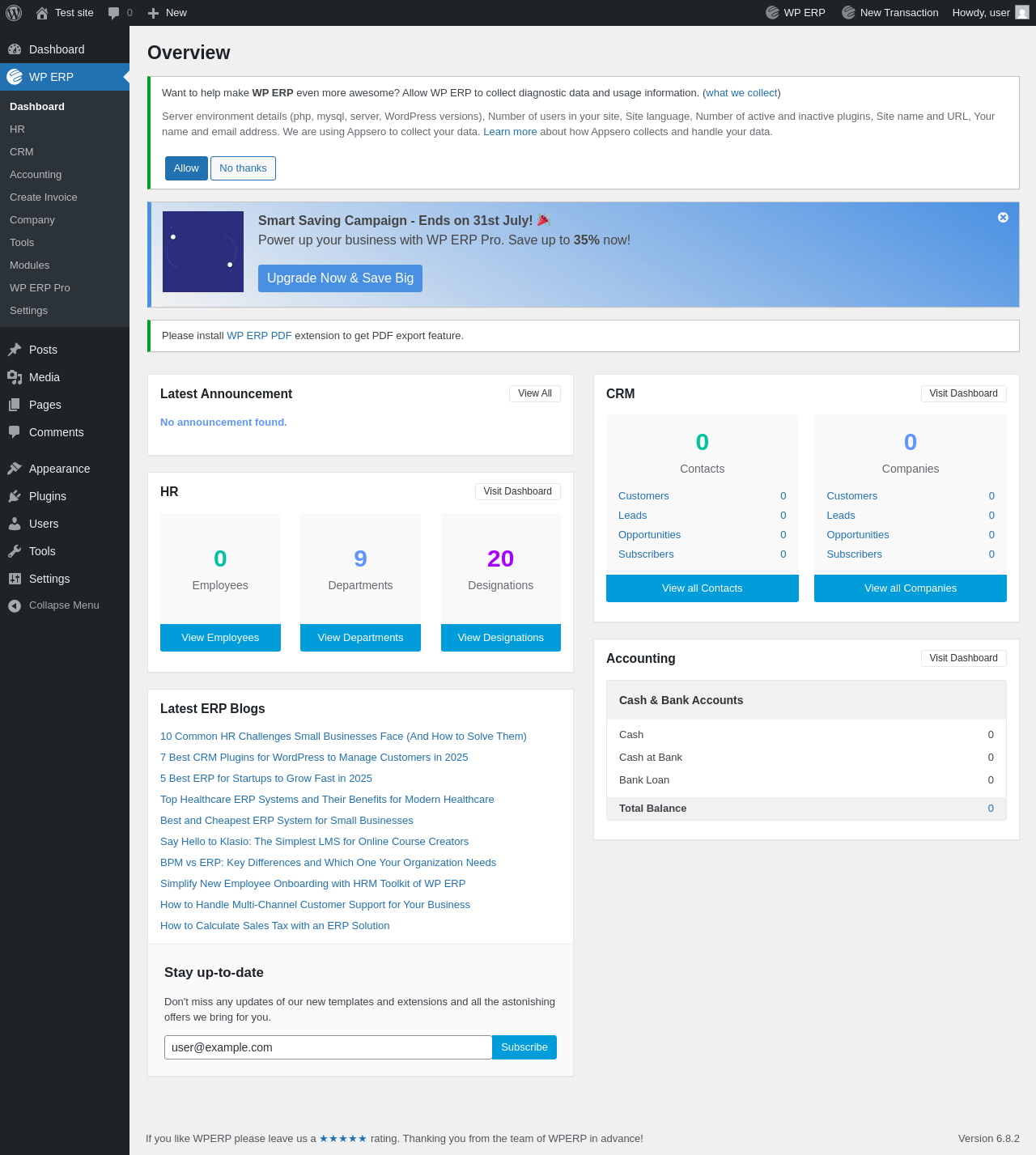Click the 'Cash at Bank' row label
The width and height of the screenshot is (1036, 1155).
pos(651,758)
